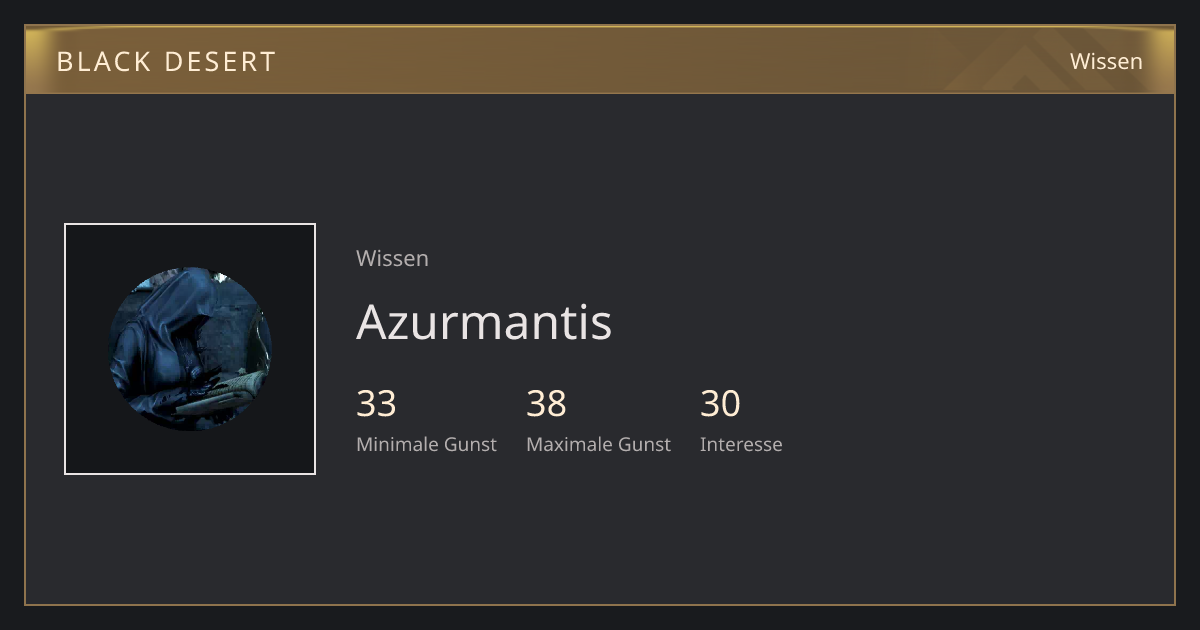Viewport: 1200px width, 630px height.
Task: Select the value 30 for interest
Action: click(720, 403)
